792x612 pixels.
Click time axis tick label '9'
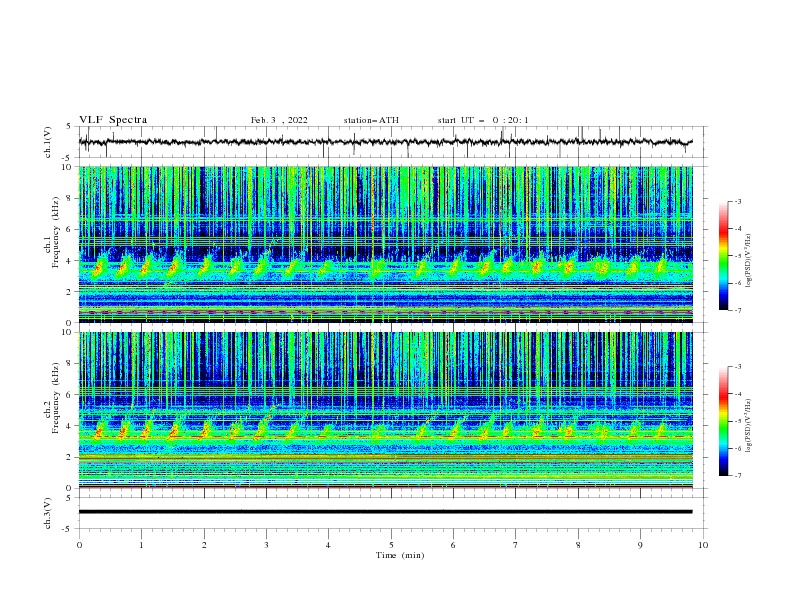coord(640,545)
